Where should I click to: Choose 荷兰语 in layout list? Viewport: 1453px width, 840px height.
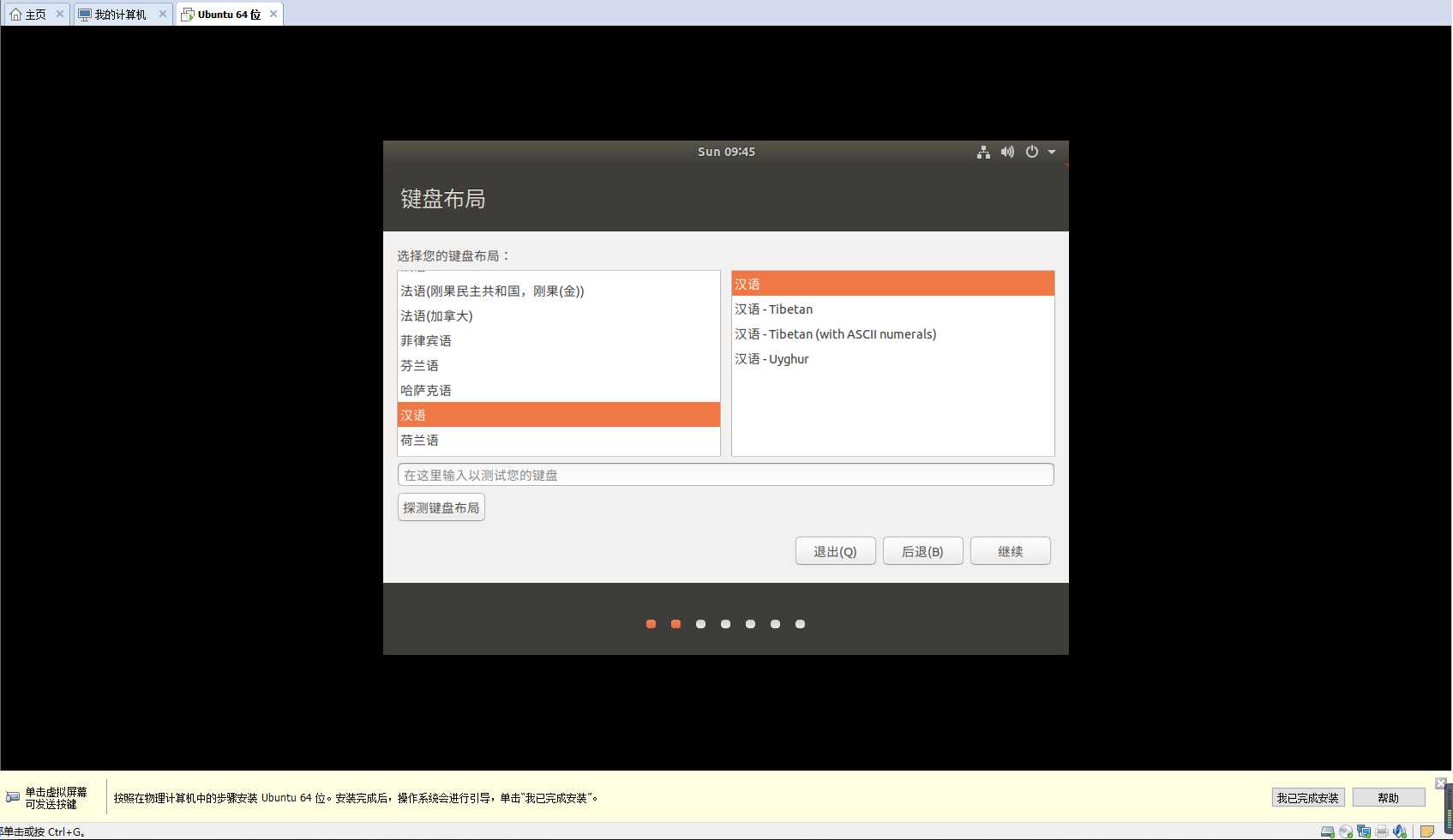(x=559, y=441)
